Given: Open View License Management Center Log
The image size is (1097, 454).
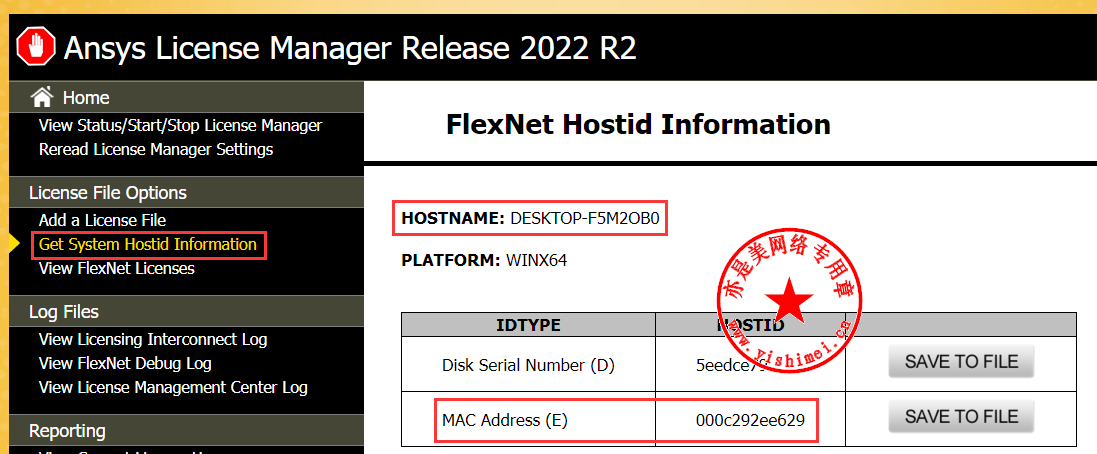Looking at the screenshot, I should 173,388.
